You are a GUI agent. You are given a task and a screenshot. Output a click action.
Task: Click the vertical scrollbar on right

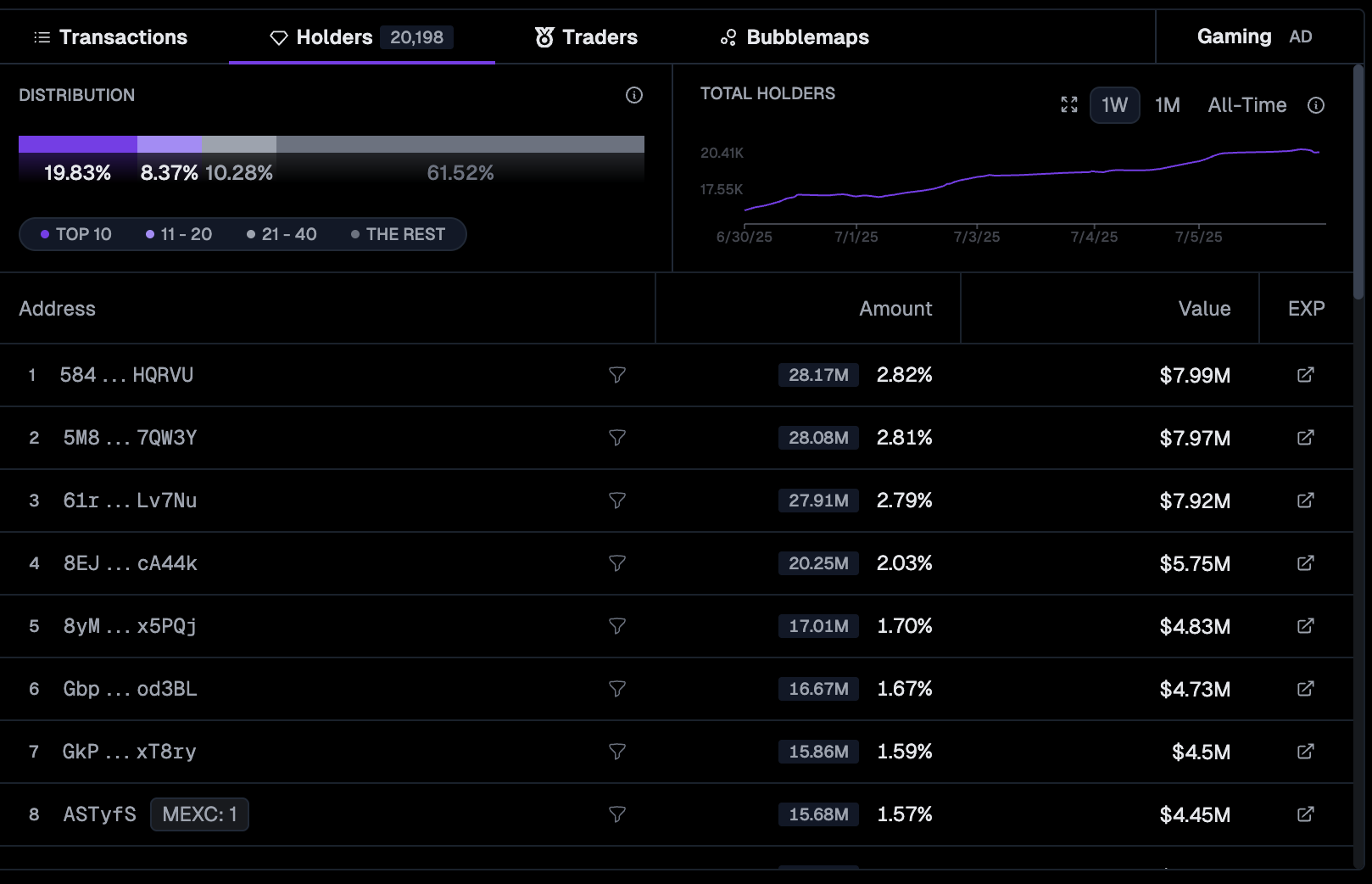[1358, 182]
